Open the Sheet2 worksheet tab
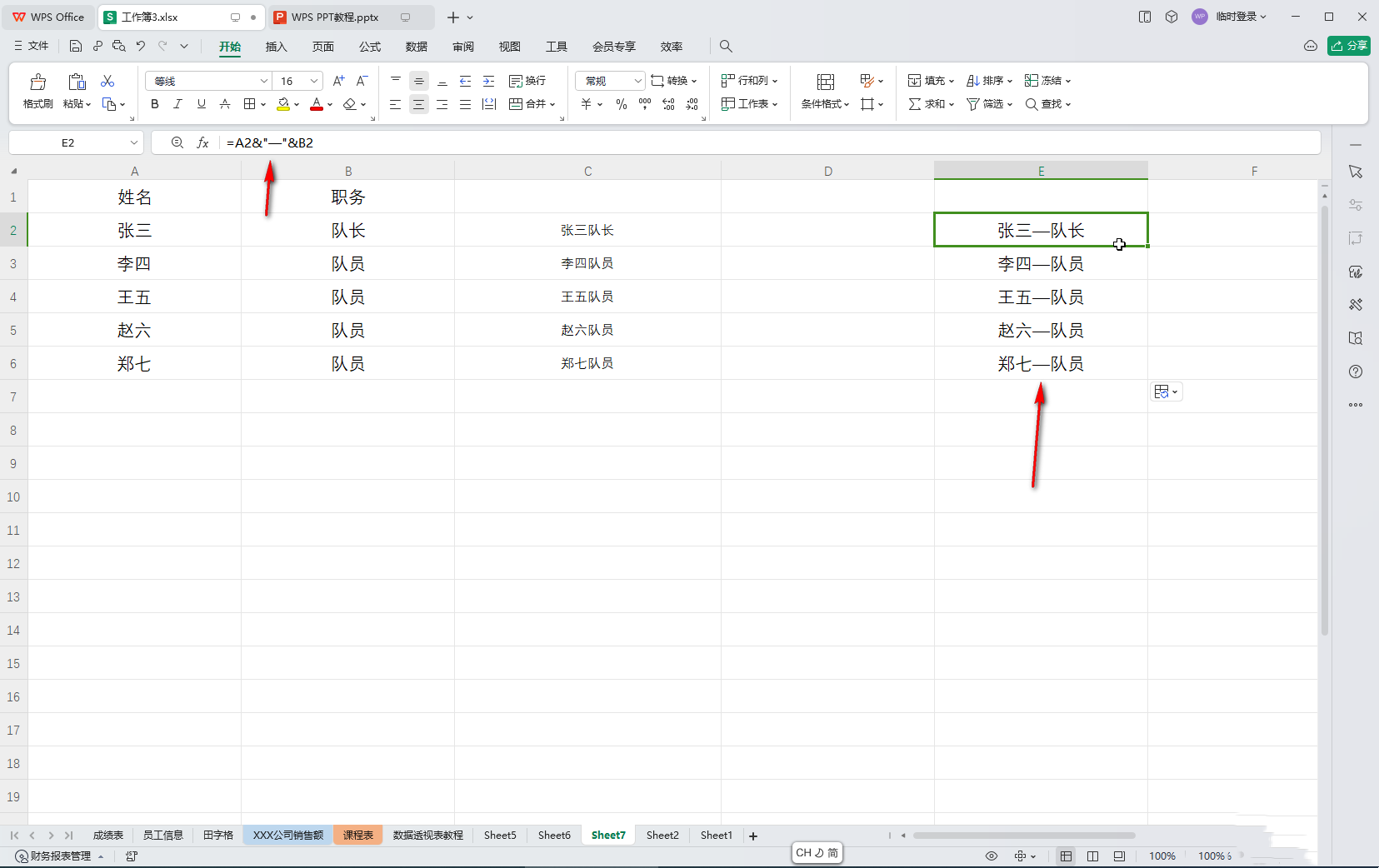The height and width of the screenshot is (868, 1379). pos(662,835)
